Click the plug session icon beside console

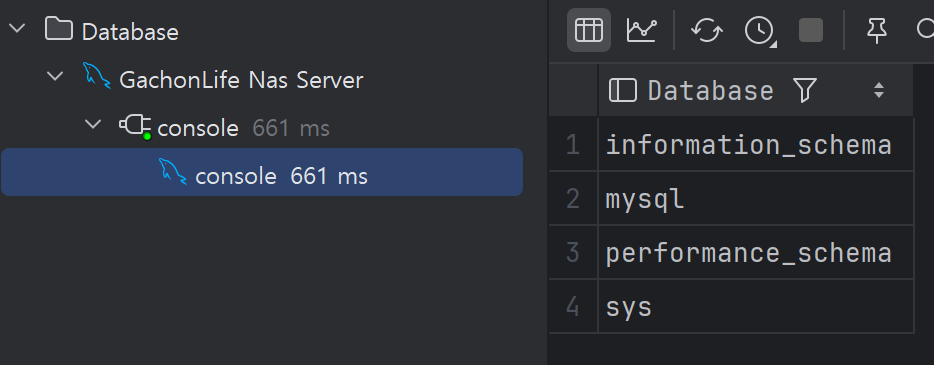click(135, 127)
